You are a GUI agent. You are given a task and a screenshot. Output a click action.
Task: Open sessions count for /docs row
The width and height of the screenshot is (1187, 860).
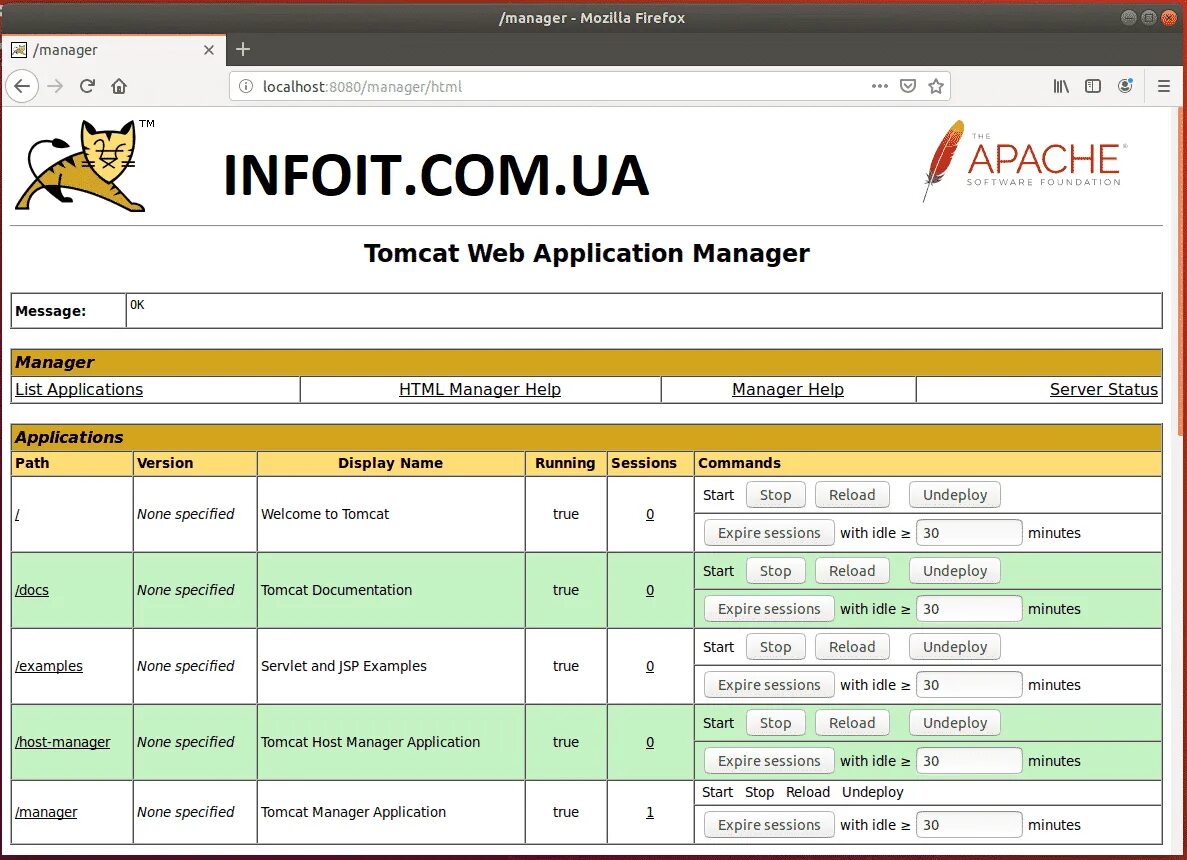650,590
